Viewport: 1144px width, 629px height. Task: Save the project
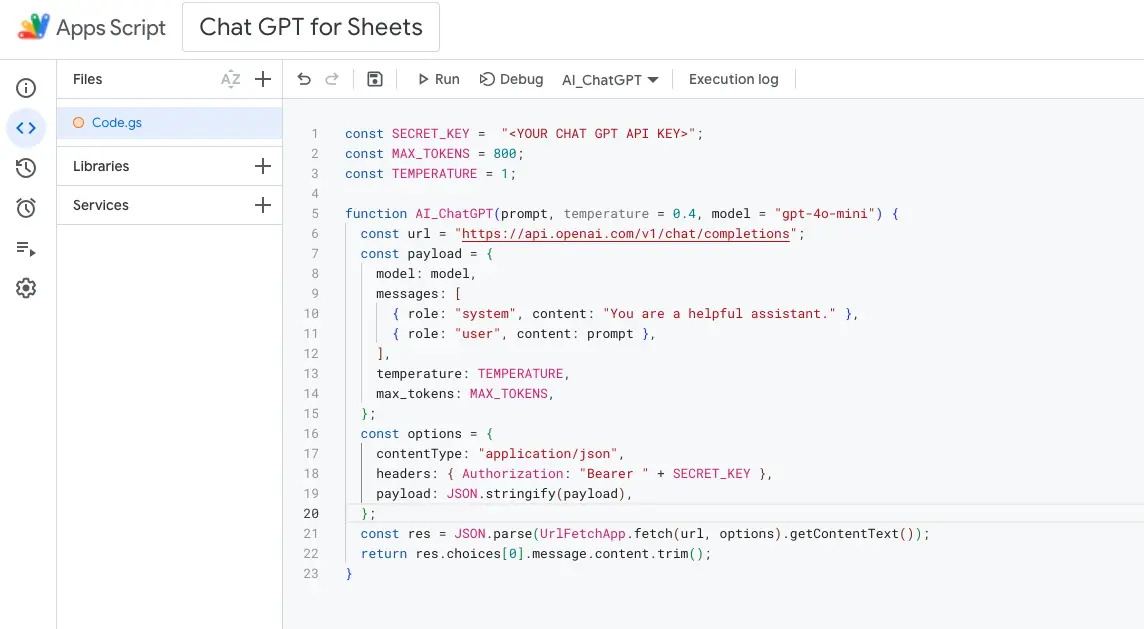[374, 78]
